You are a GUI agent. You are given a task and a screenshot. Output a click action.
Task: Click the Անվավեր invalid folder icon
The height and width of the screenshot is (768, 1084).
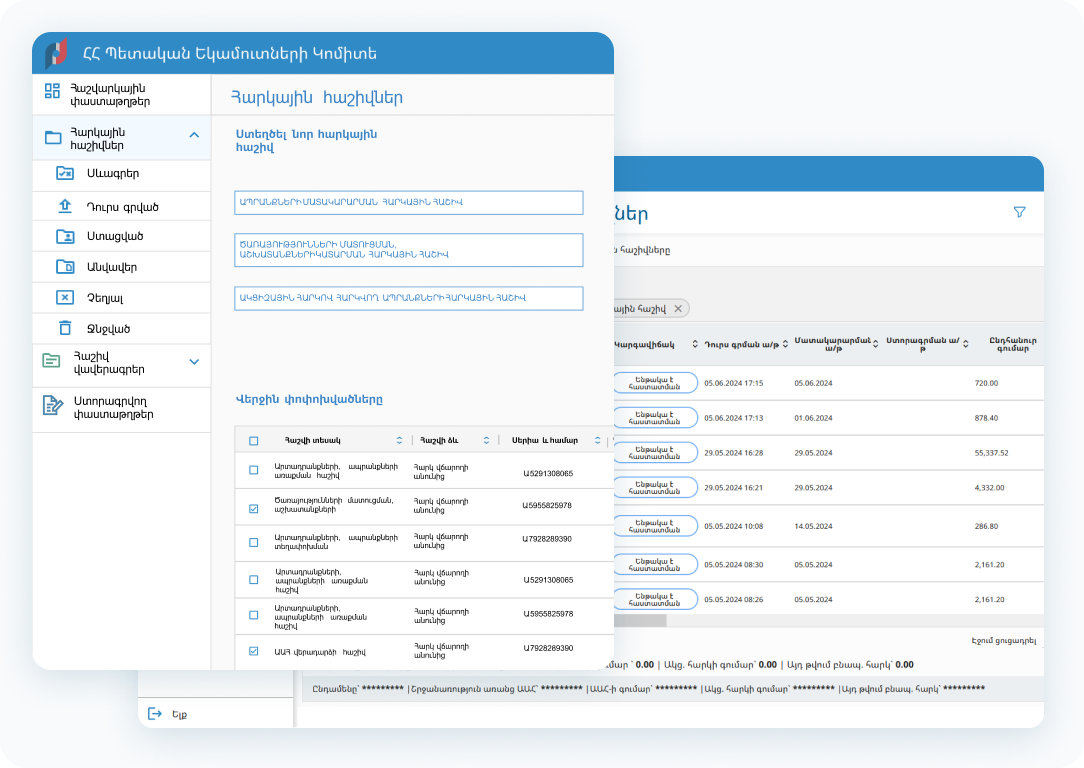click(65, 267)
